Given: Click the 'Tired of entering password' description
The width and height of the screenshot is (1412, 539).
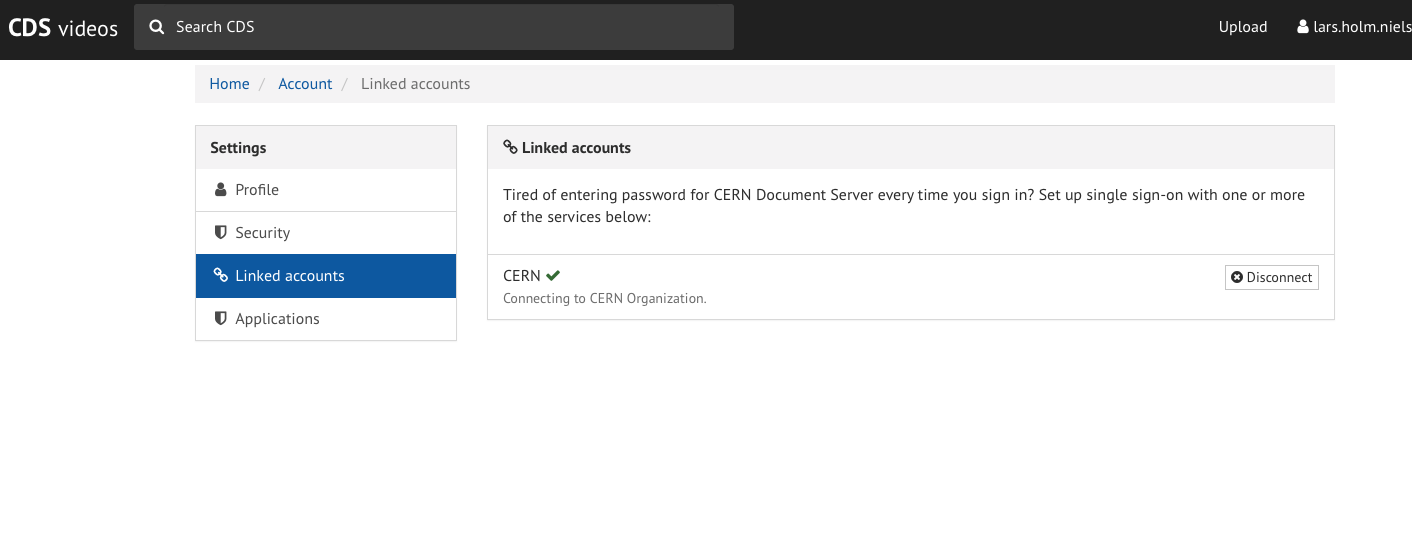Looking at the screenshot, I should [904, 206].
